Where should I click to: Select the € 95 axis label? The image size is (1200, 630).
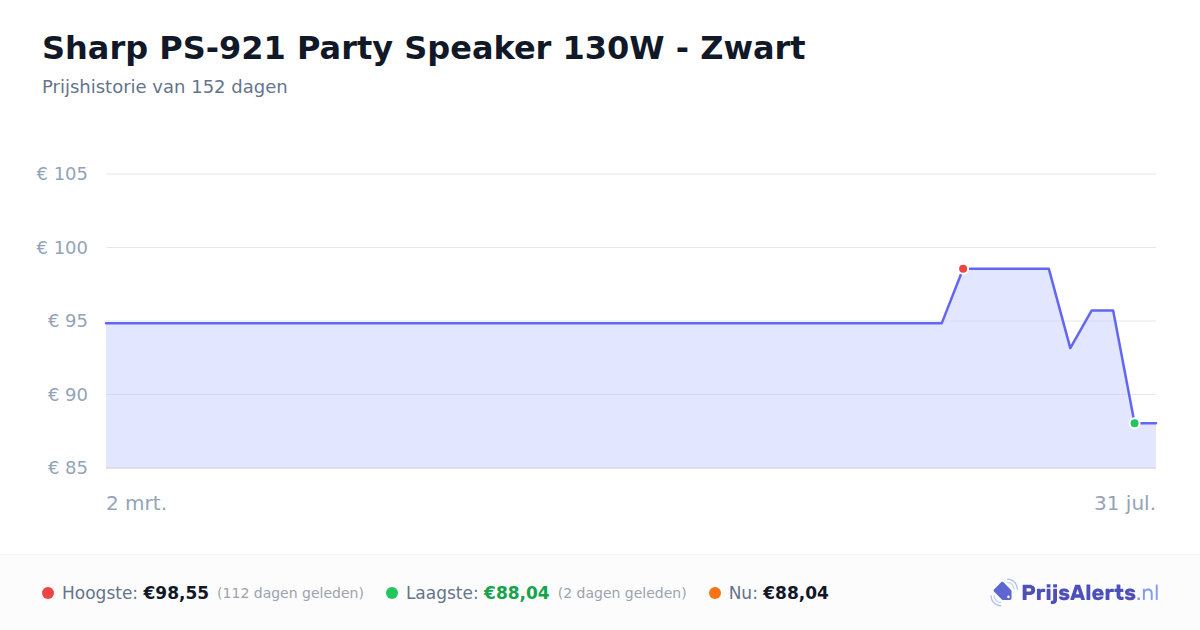pyautogui.click(x=68, y=321)
